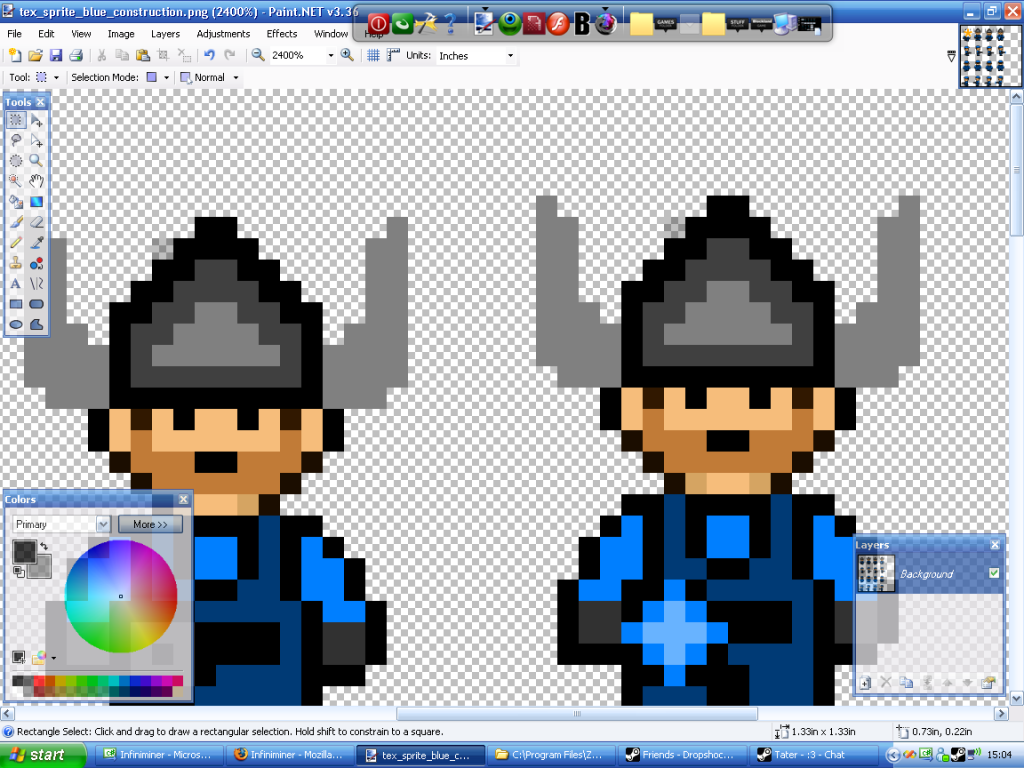Add a new layer in Layers panel
The width and height of the screenshot is (1024, 768).
pos(866,682)
